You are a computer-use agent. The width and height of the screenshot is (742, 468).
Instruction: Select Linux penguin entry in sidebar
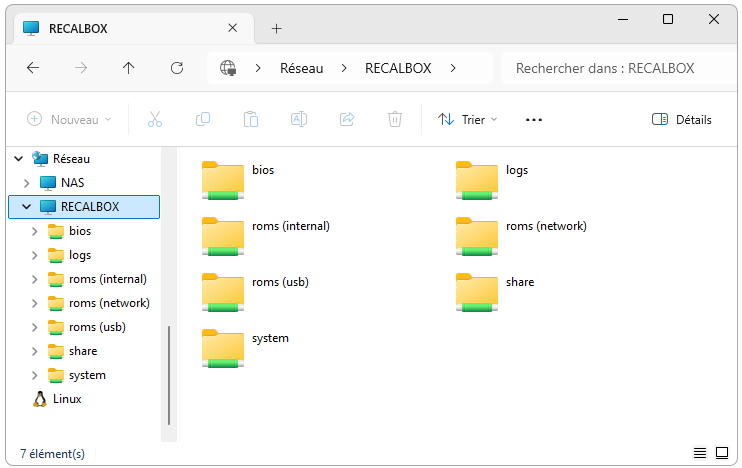(57, 399)
